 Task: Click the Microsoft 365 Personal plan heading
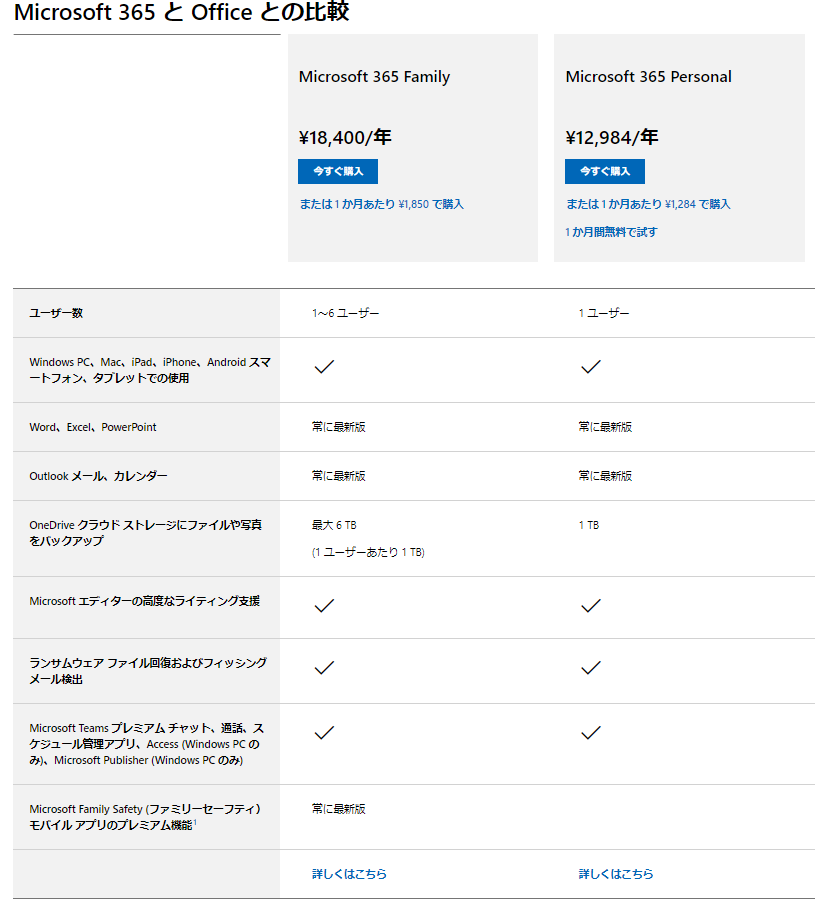click(648, 77)
